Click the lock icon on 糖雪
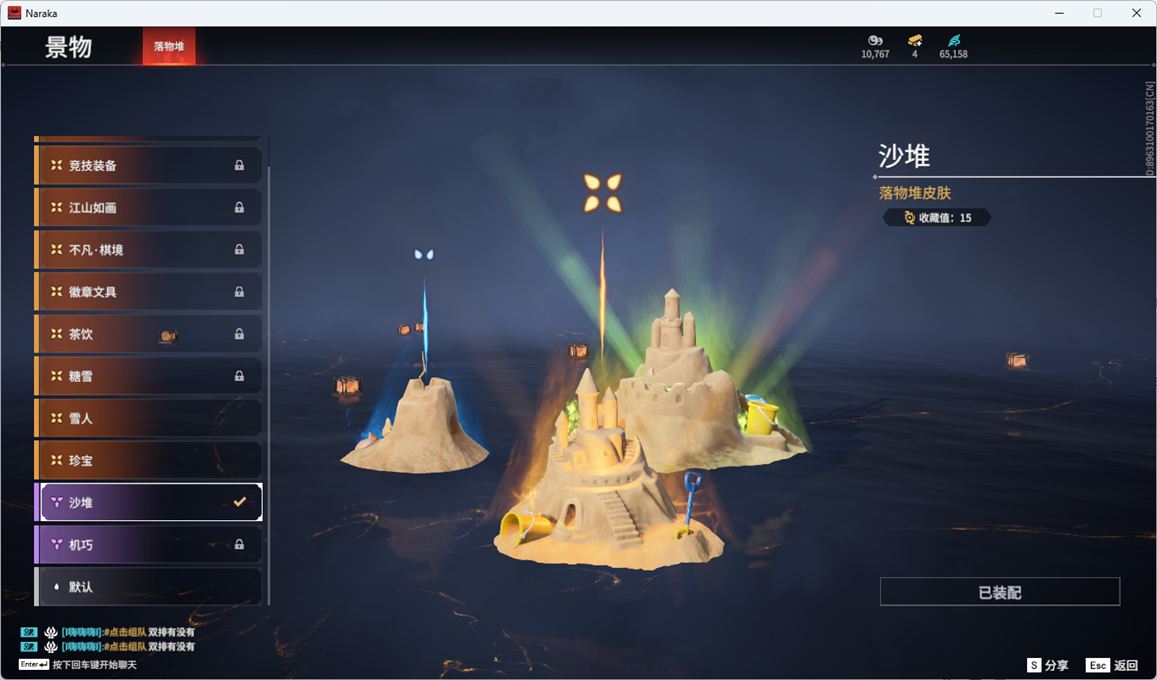 239,375
